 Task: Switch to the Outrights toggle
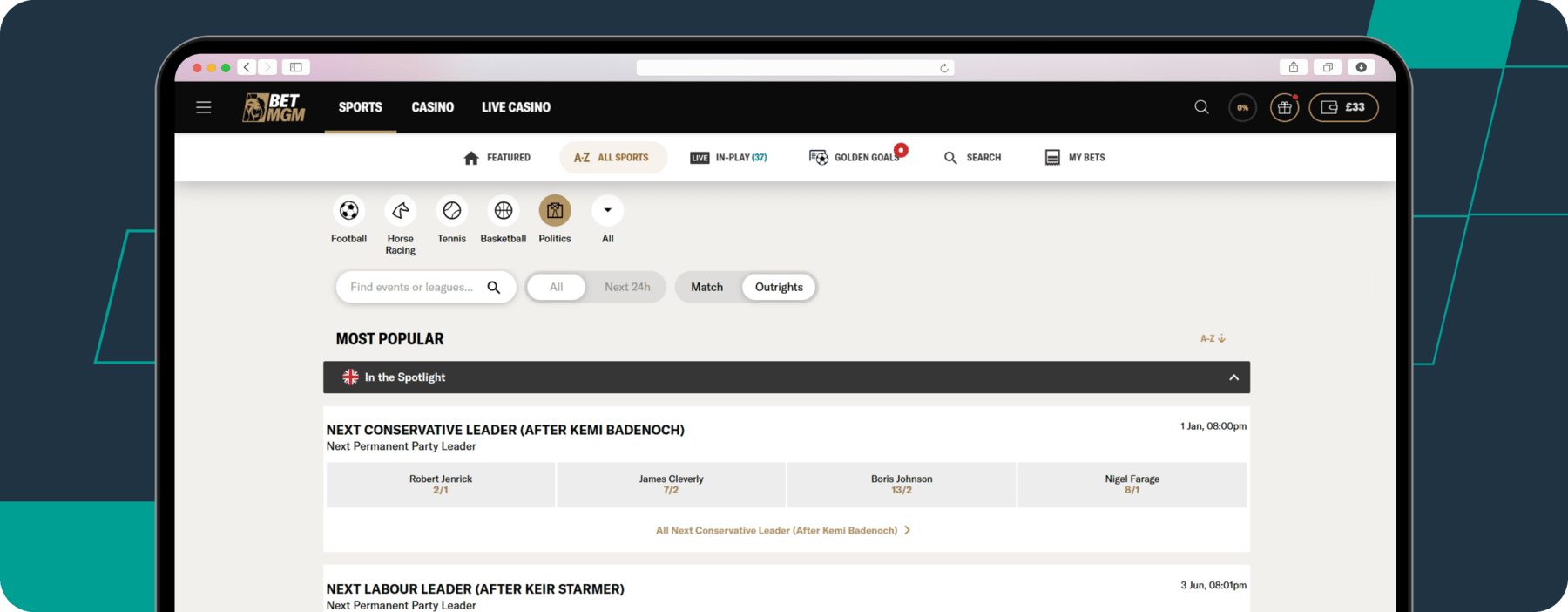coord(779,287)
